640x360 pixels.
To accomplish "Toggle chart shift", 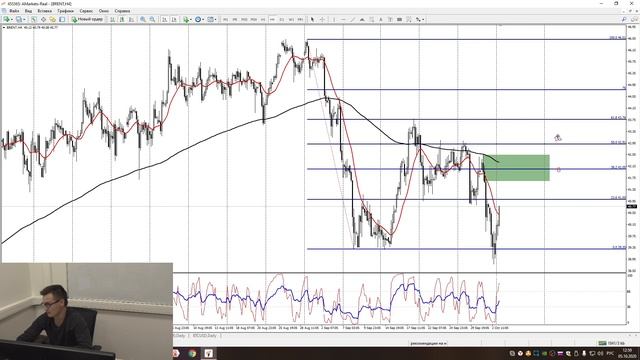I will [x=174, y=19].
